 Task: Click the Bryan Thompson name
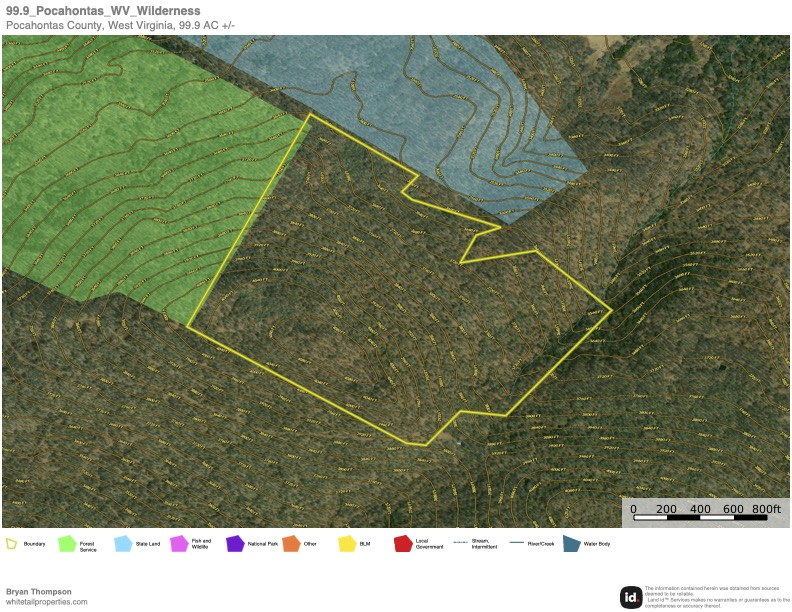38,591
